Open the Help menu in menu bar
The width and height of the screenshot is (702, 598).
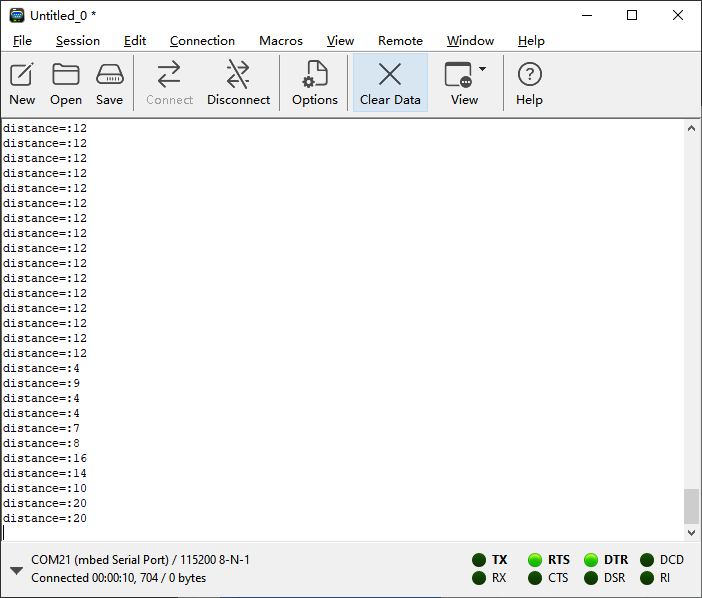coord(531,41)
